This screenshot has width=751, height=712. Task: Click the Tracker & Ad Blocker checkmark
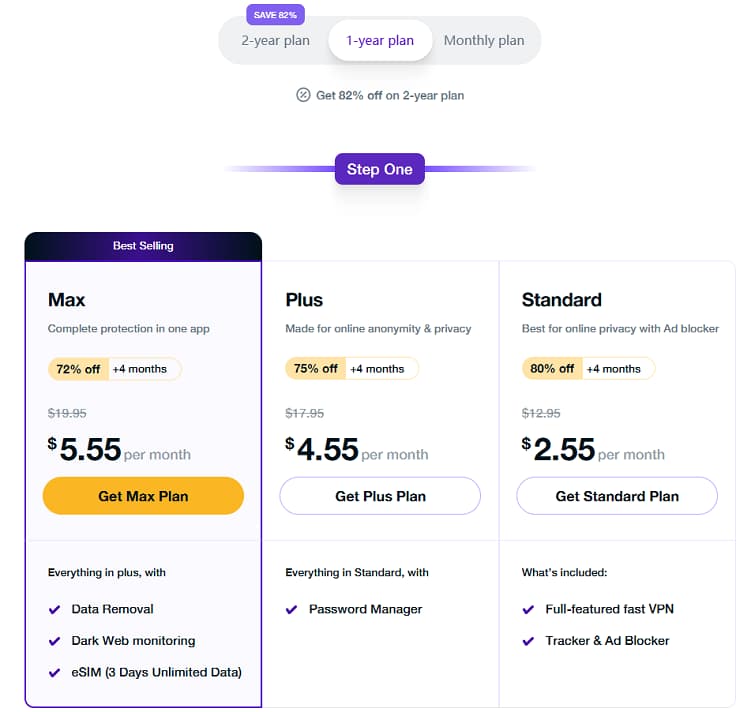[528, 641]
